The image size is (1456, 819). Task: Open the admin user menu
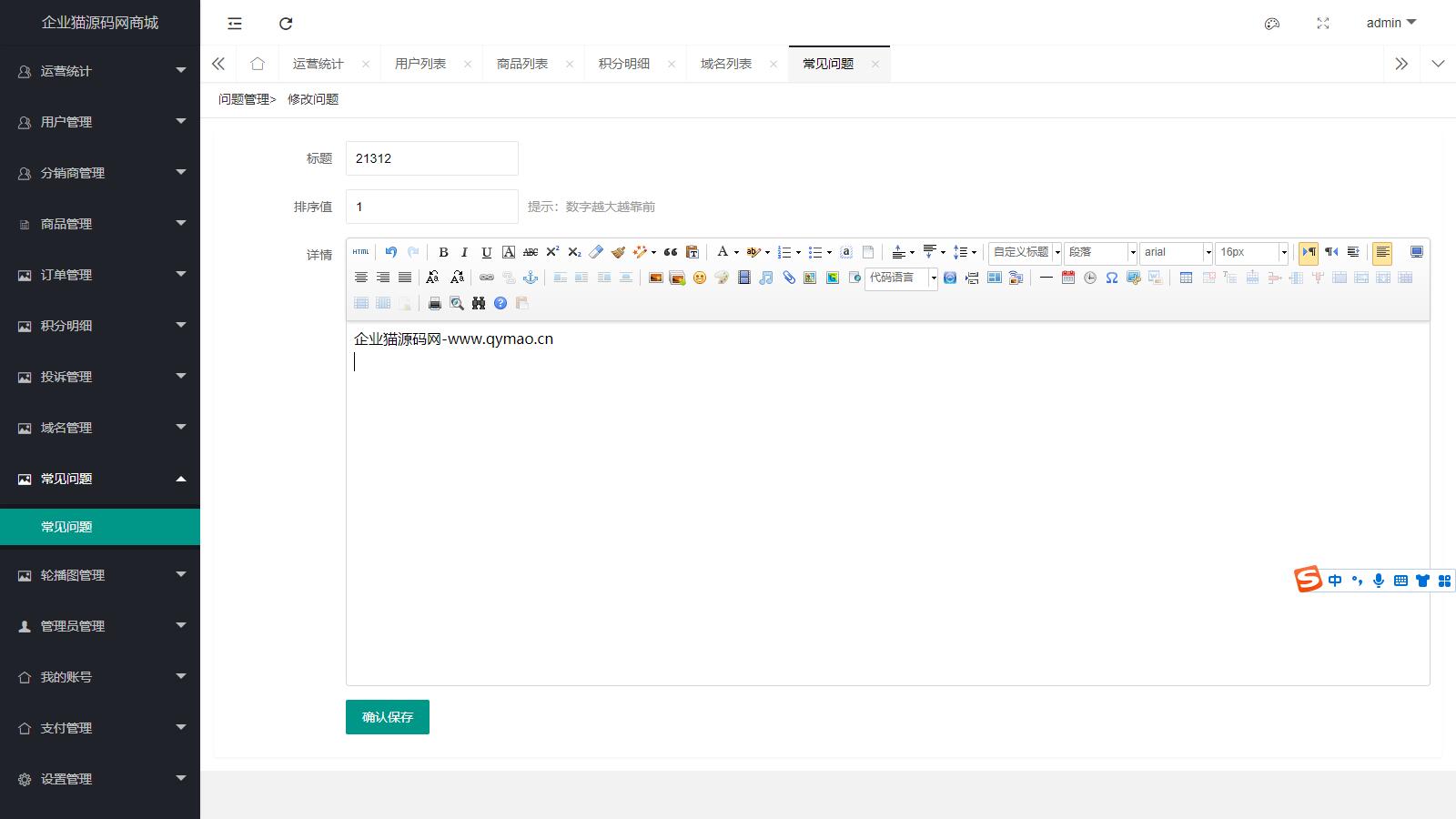[1390, 23]
